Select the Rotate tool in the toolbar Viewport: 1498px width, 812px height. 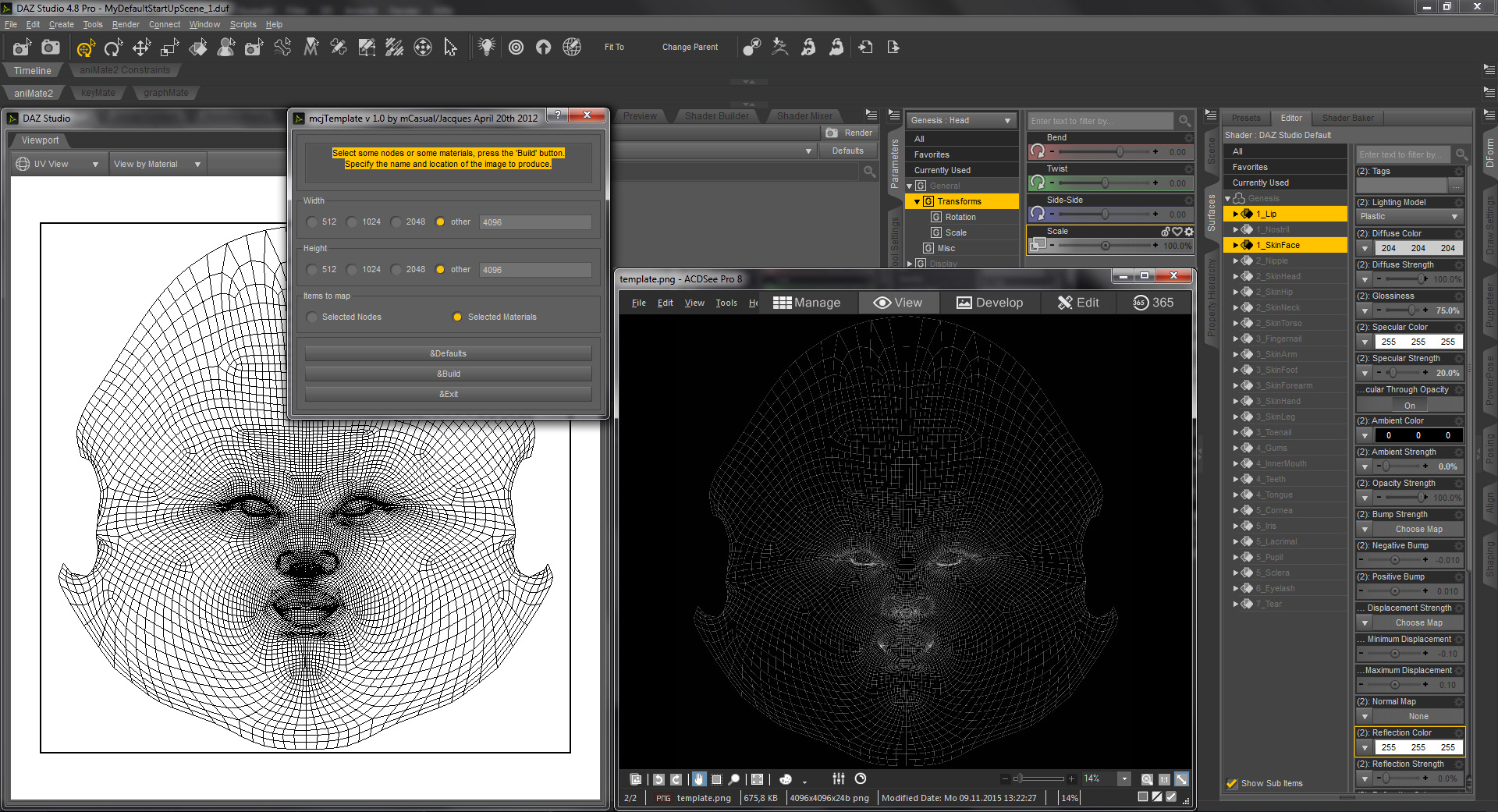113,48
